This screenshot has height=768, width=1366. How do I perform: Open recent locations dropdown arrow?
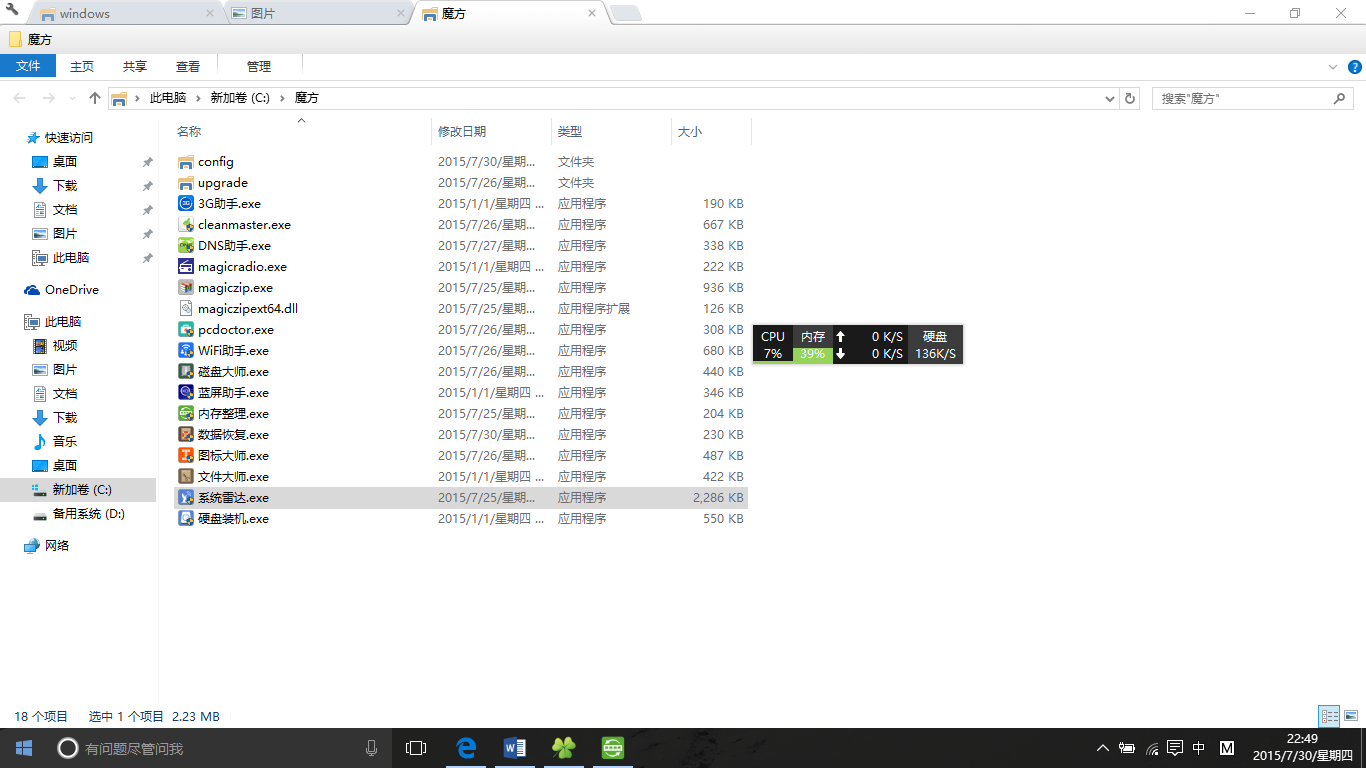(x=72, y=98)
